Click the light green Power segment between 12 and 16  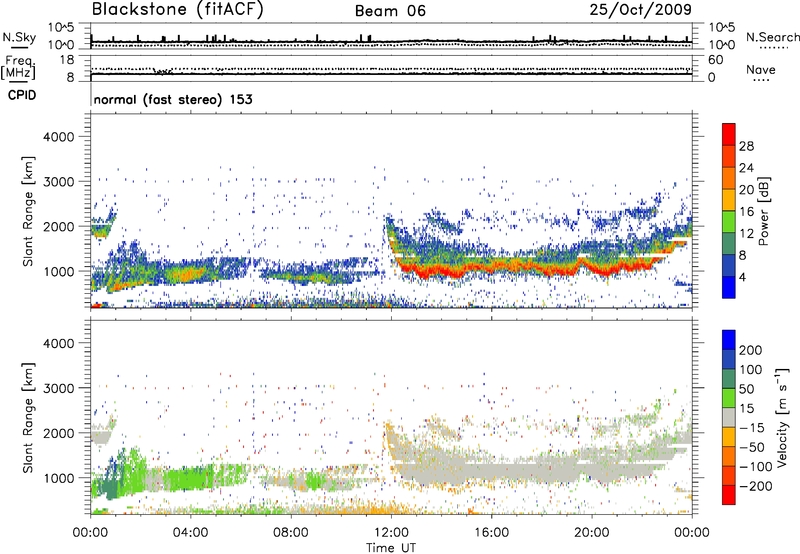tap(729, 222)
